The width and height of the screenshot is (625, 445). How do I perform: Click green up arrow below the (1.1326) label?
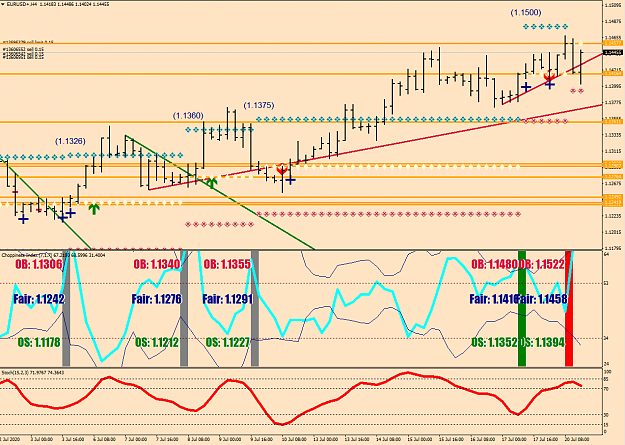click(x=94, y=208)
